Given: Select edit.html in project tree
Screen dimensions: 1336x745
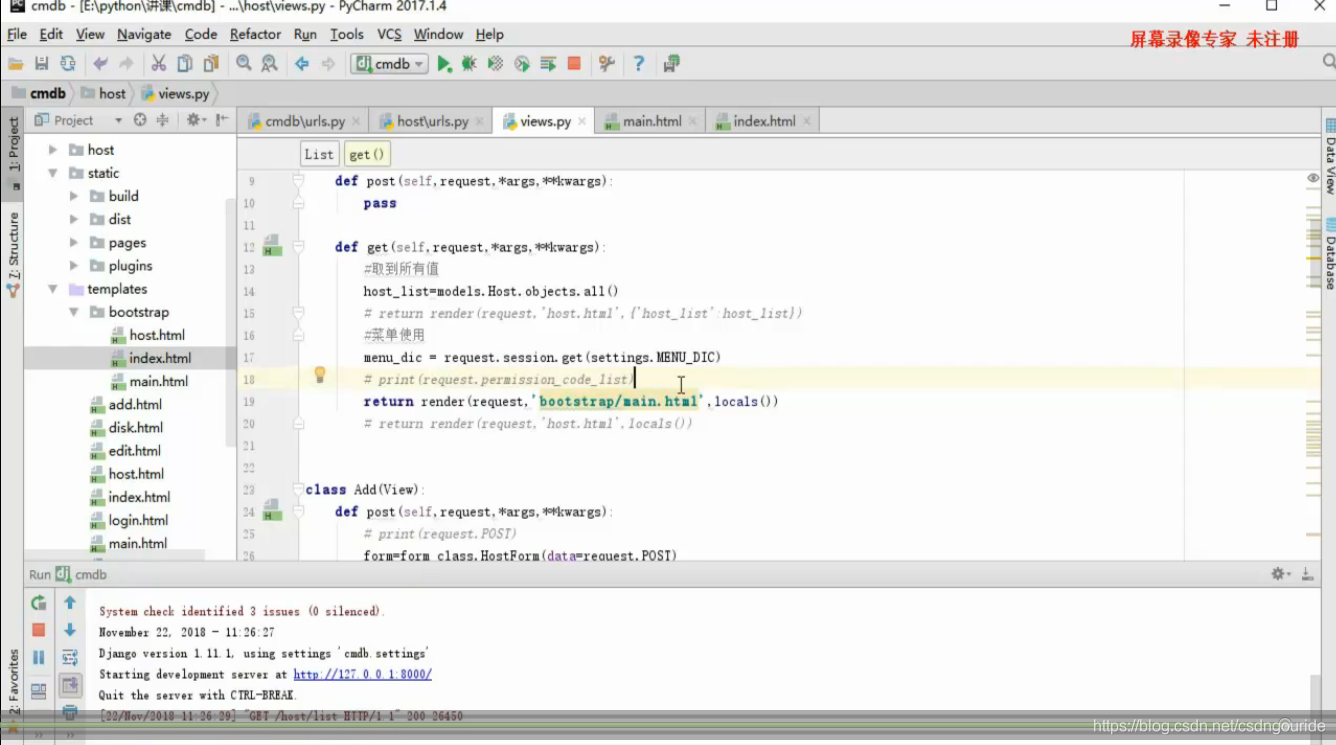Looking at the screenshot, I should (x=135, y=451).
